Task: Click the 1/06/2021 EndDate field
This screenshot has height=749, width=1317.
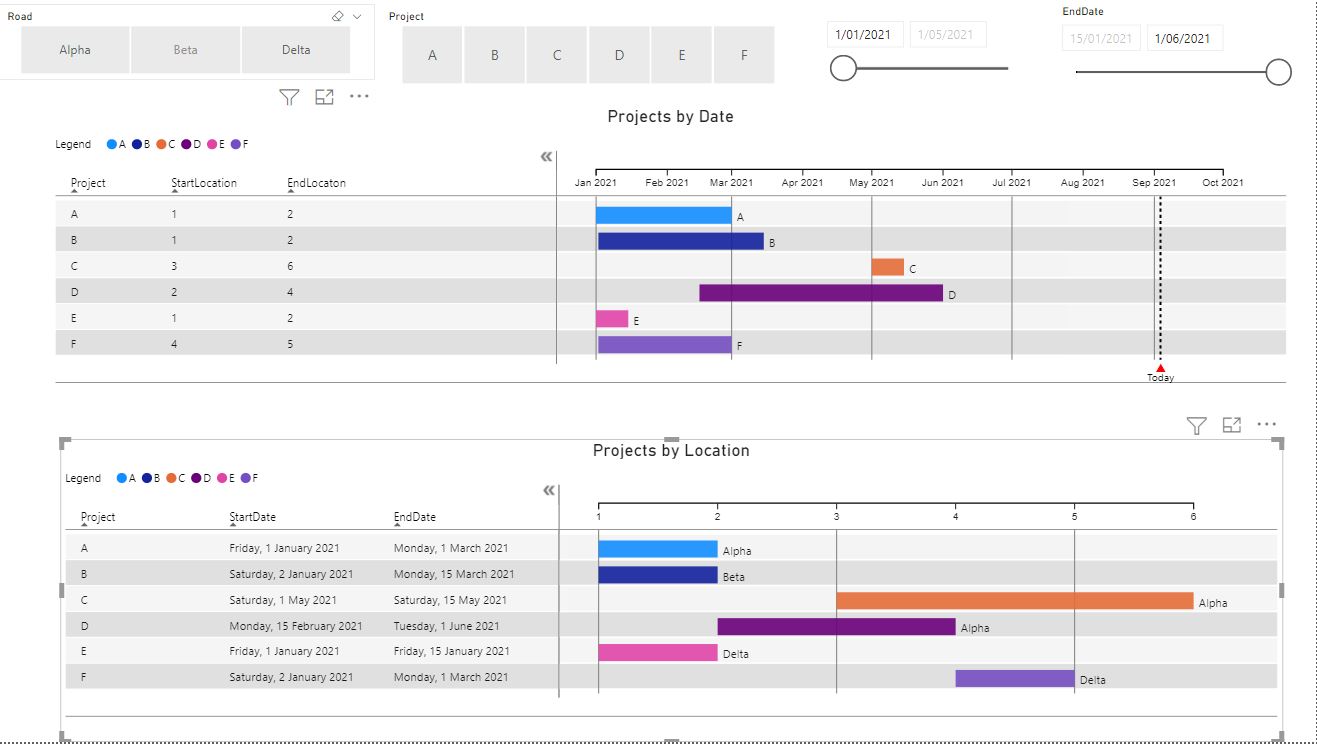Action: pos(1185,39)
